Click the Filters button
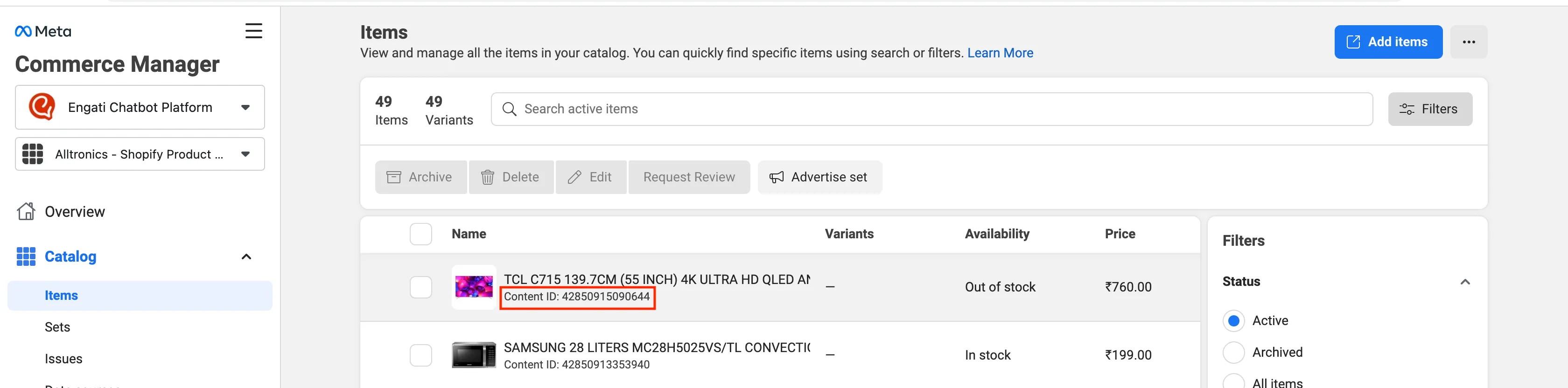Viewport: 1568px width, 388px height. [1430, 109]
